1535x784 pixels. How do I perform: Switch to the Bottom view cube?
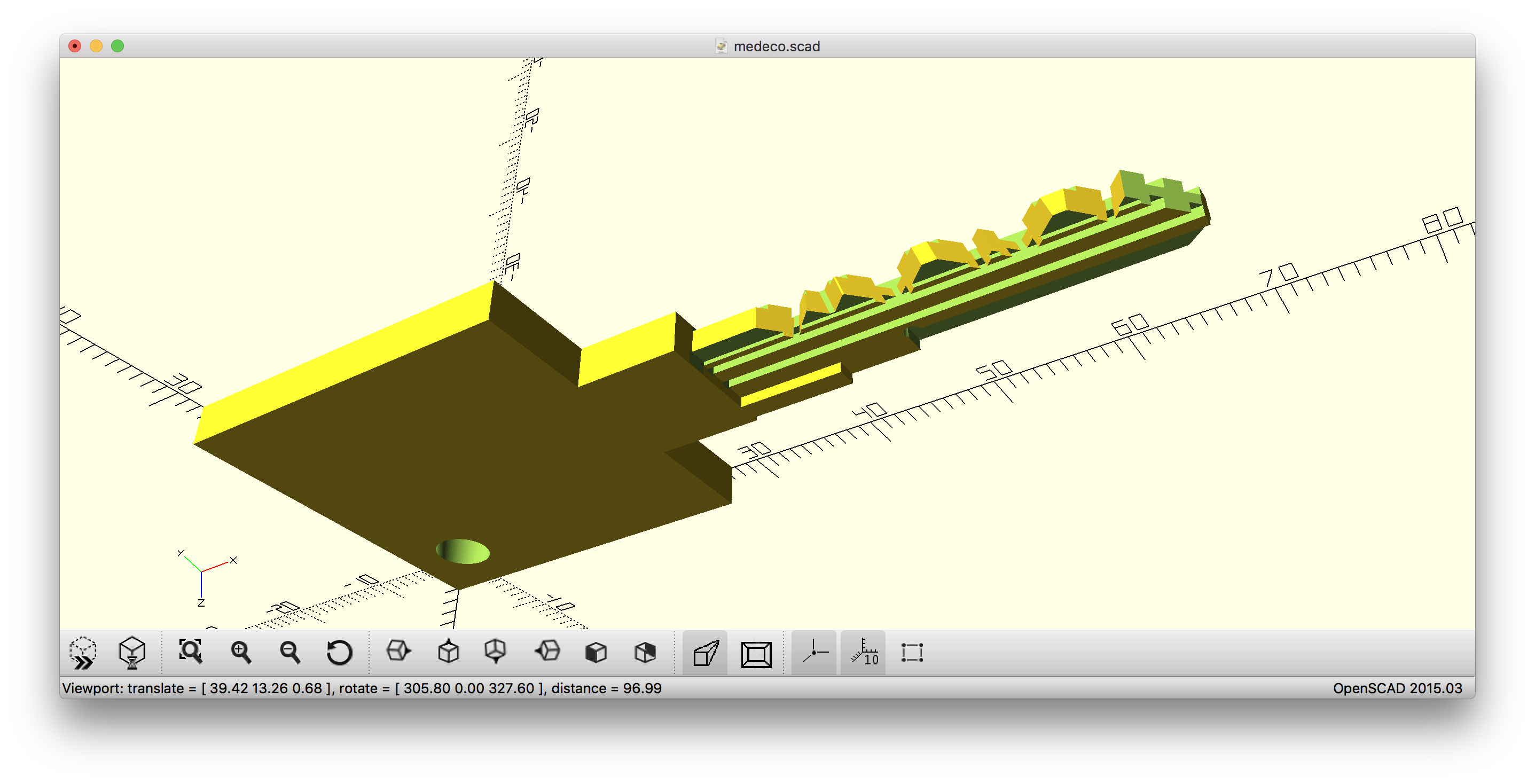[x=496, y=652]
